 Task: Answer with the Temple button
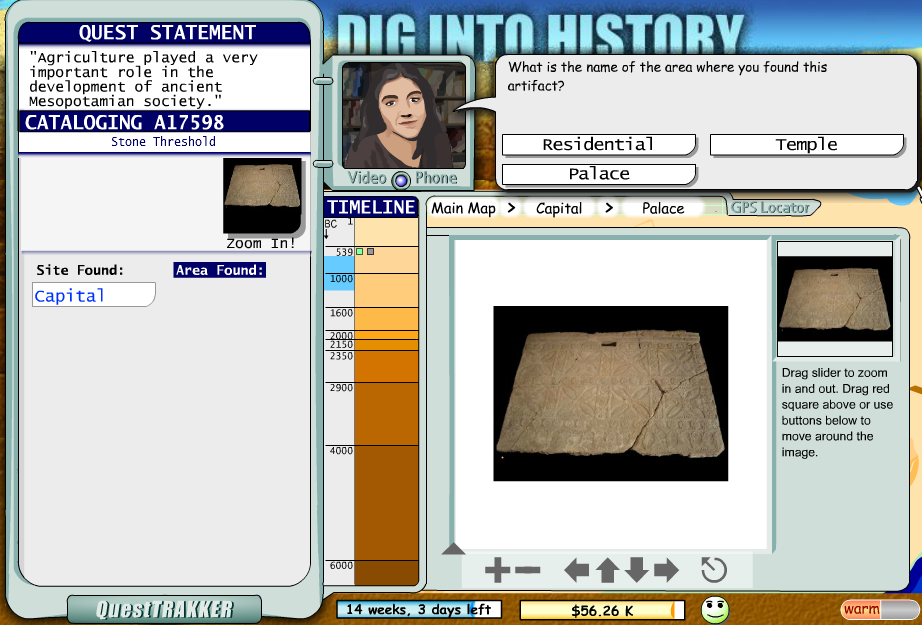tap(806, 144)
